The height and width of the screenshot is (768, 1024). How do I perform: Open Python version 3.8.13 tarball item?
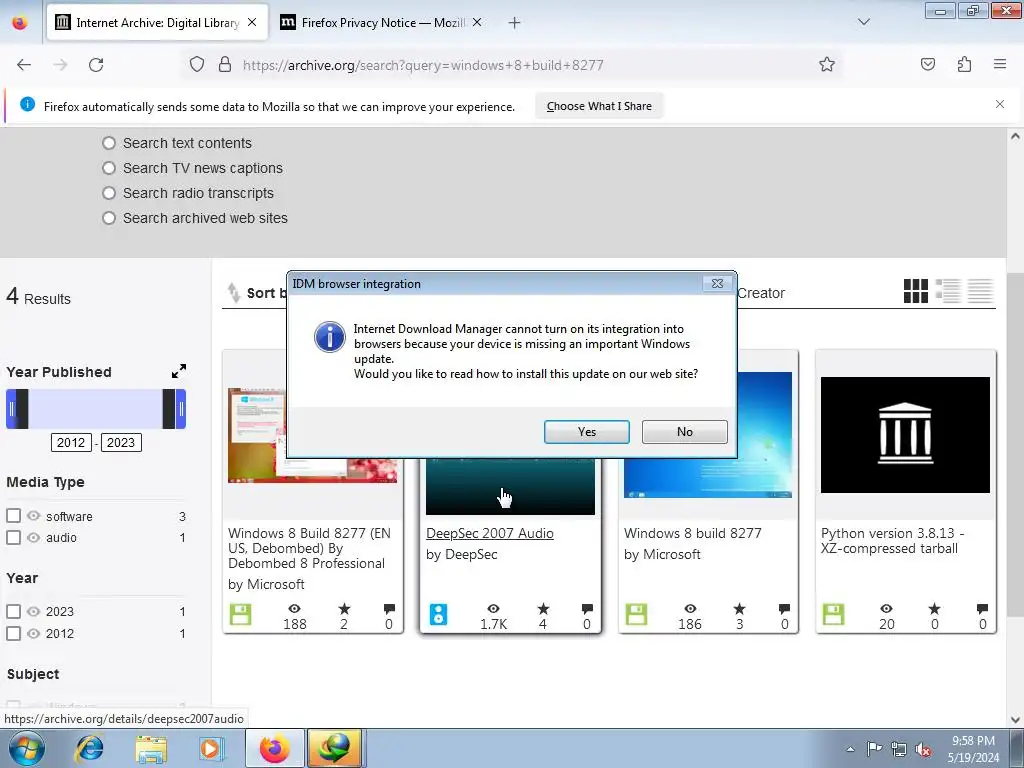tap(892, 541)
